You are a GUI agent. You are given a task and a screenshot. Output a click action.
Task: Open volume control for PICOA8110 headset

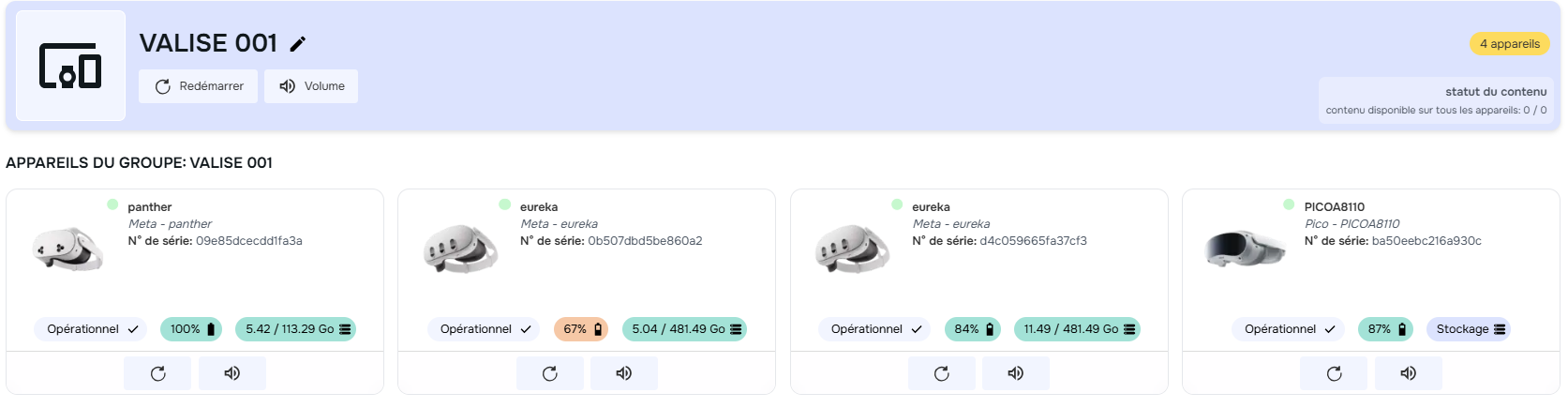[x=1408, y=373]
